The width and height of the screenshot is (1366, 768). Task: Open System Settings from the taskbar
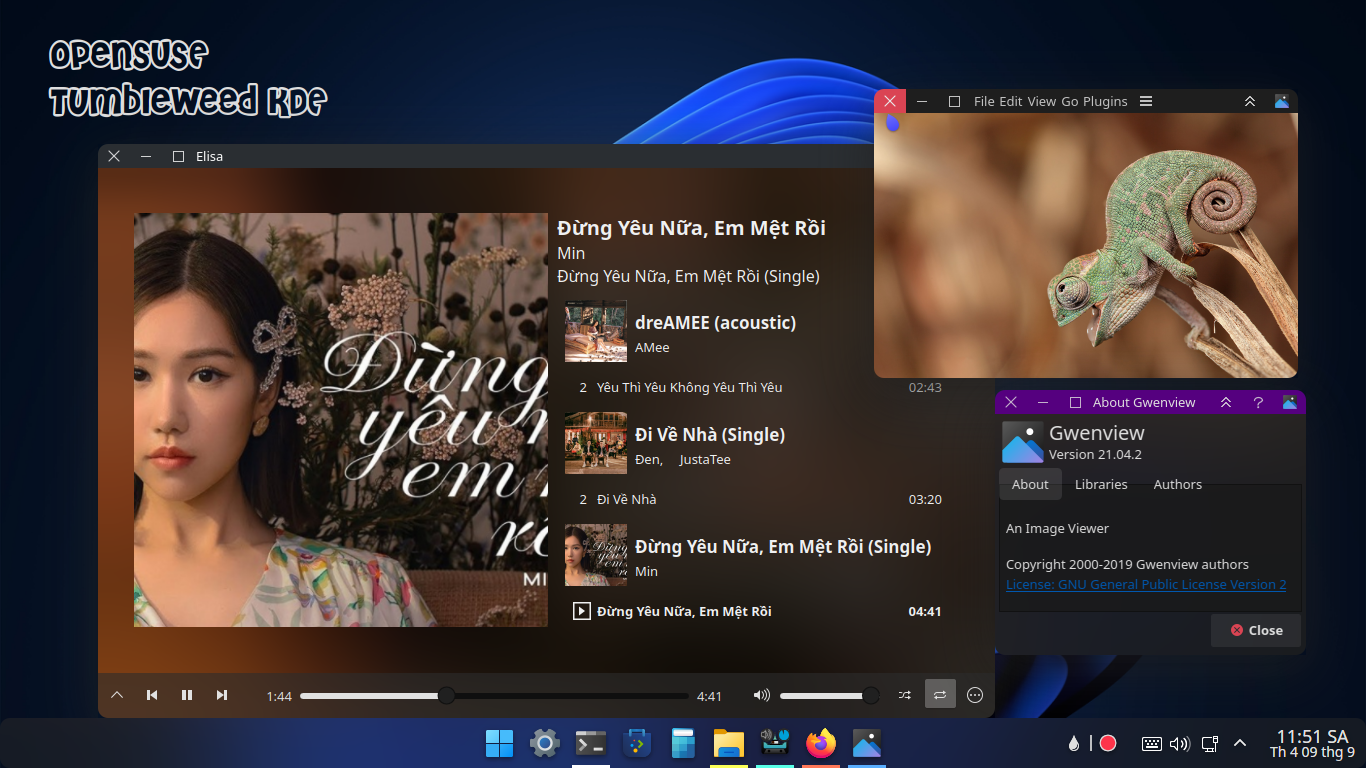coord(544,743)
